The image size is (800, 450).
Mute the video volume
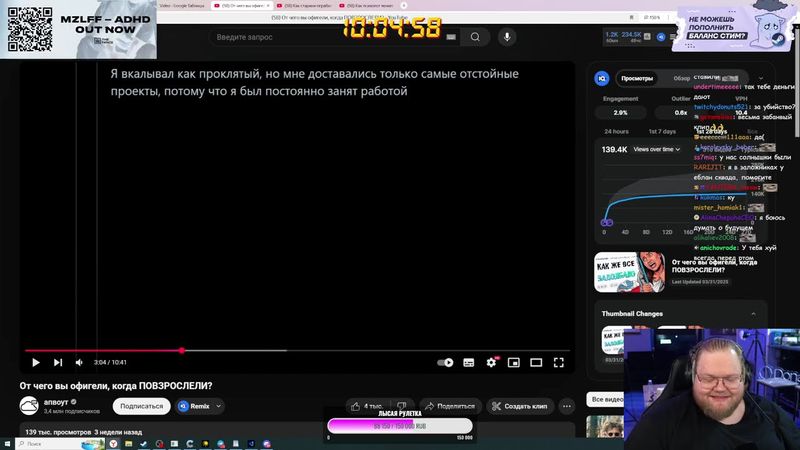click(80, 362)
